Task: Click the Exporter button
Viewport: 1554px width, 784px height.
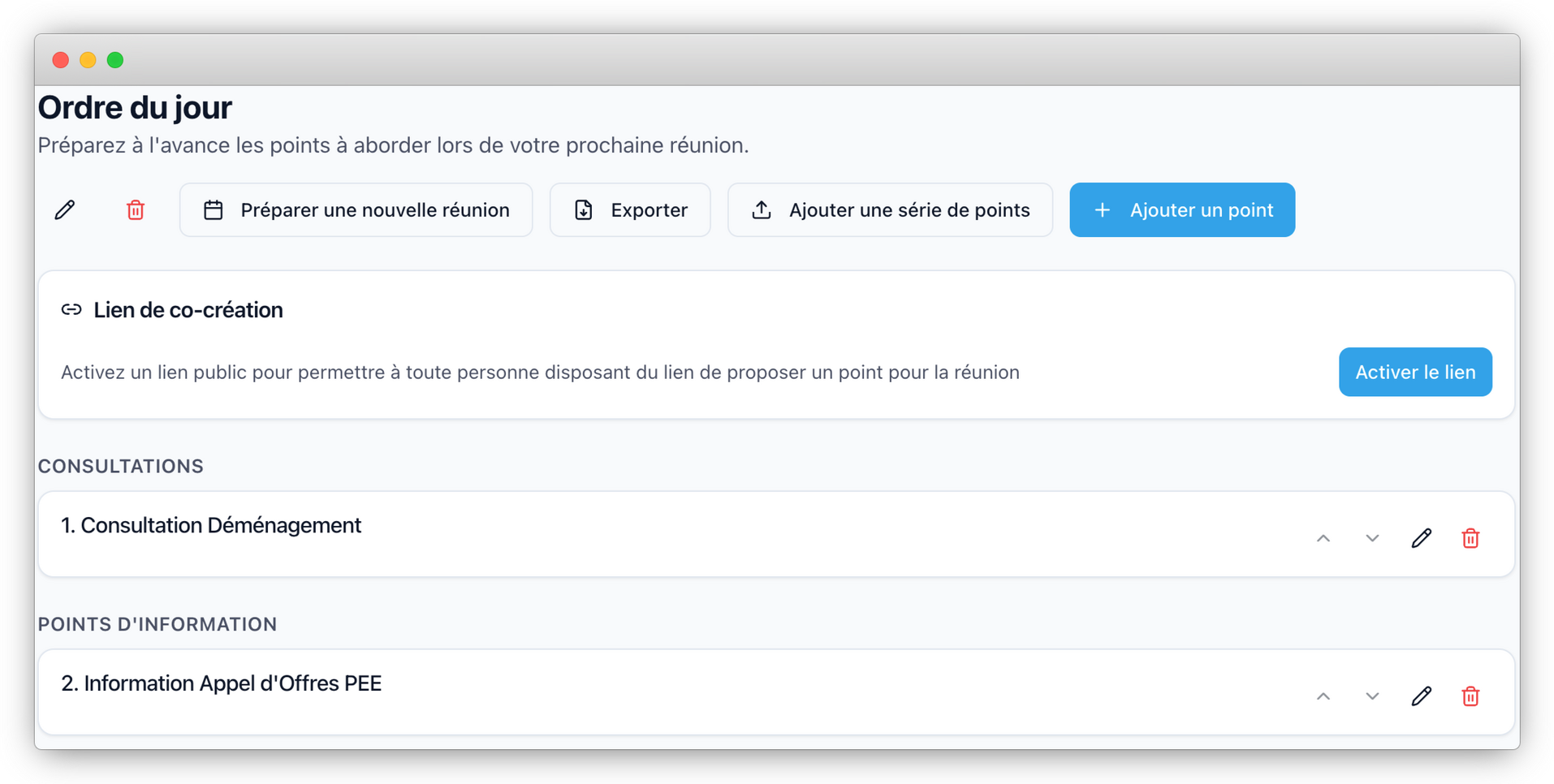Action: coord(630,210)
